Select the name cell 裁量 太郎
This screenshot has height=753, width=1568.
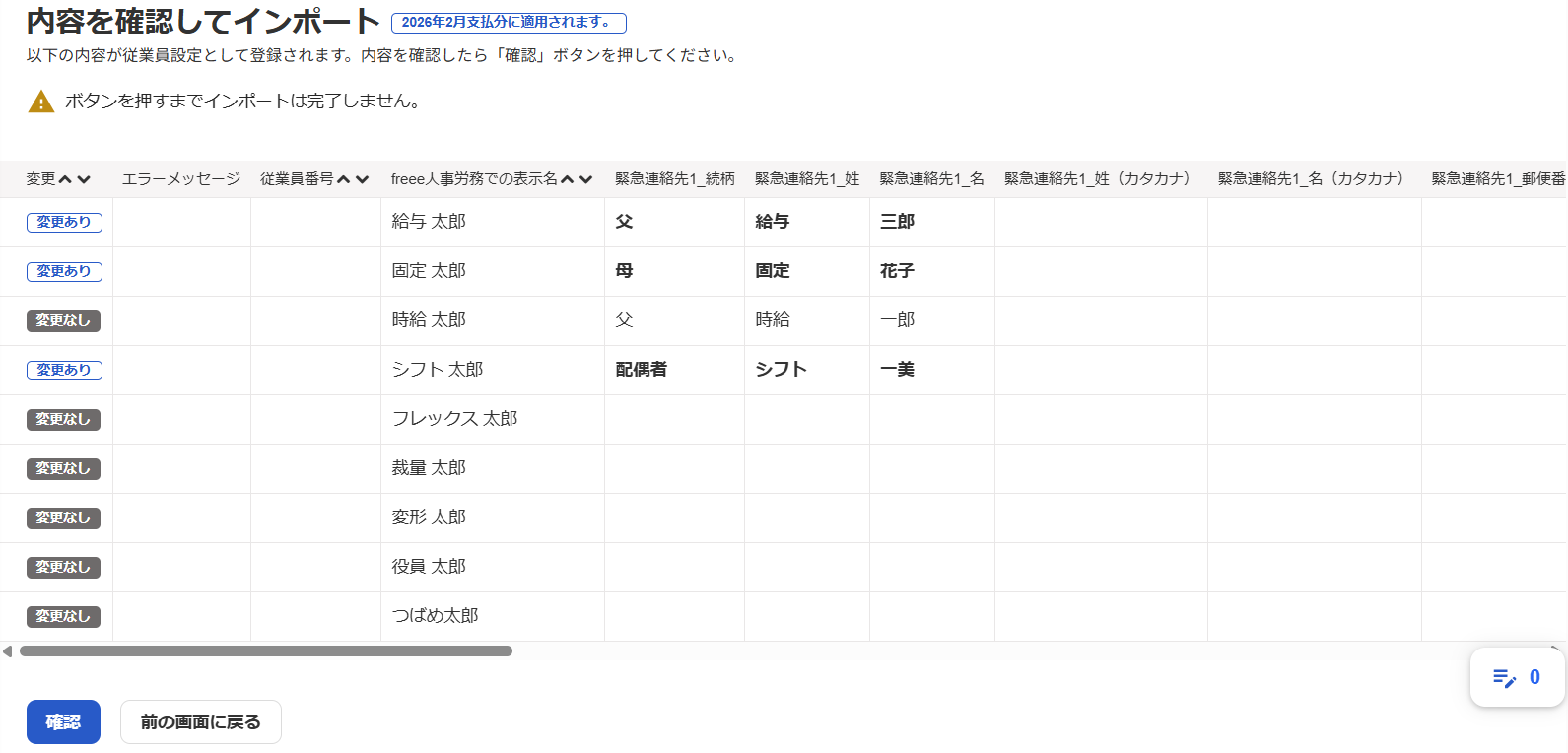(493, 469)
